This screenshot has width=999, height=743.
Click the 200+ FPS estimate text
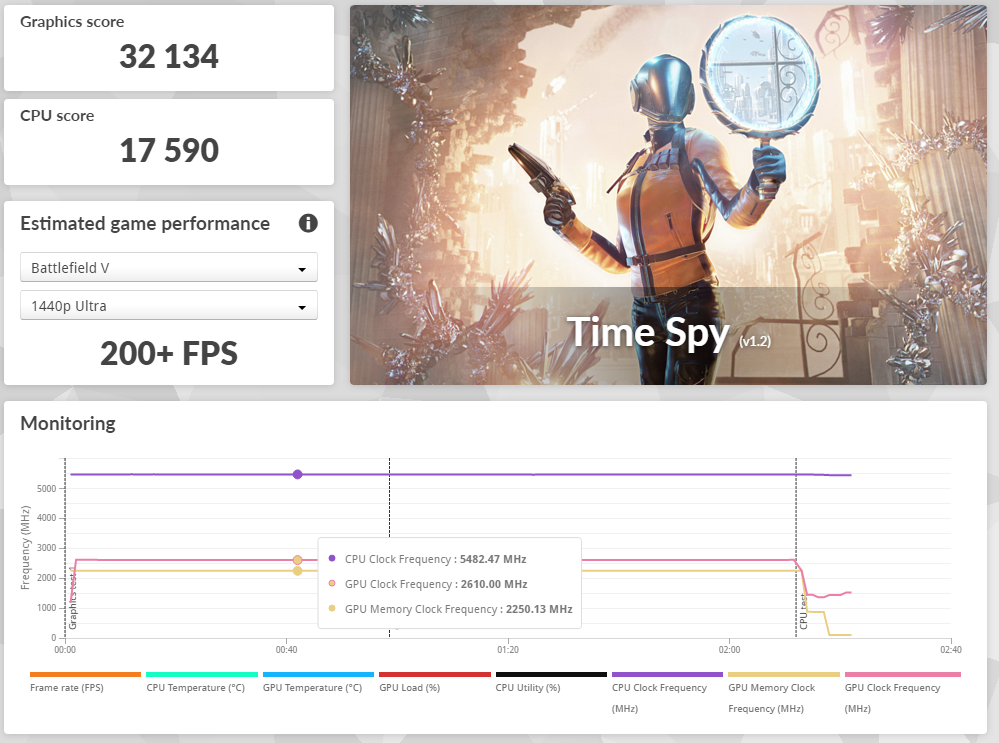coord(169,353)
